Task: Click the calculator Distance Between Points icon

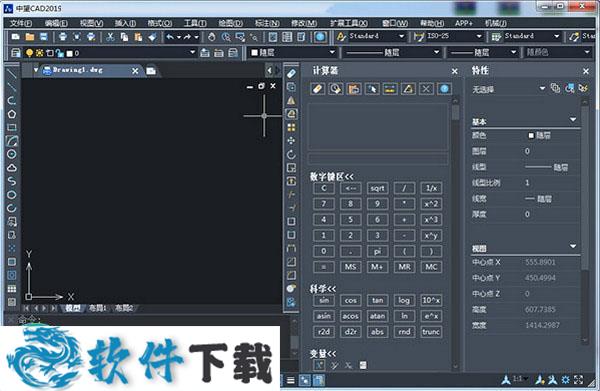Action: [x=390, y=89]
